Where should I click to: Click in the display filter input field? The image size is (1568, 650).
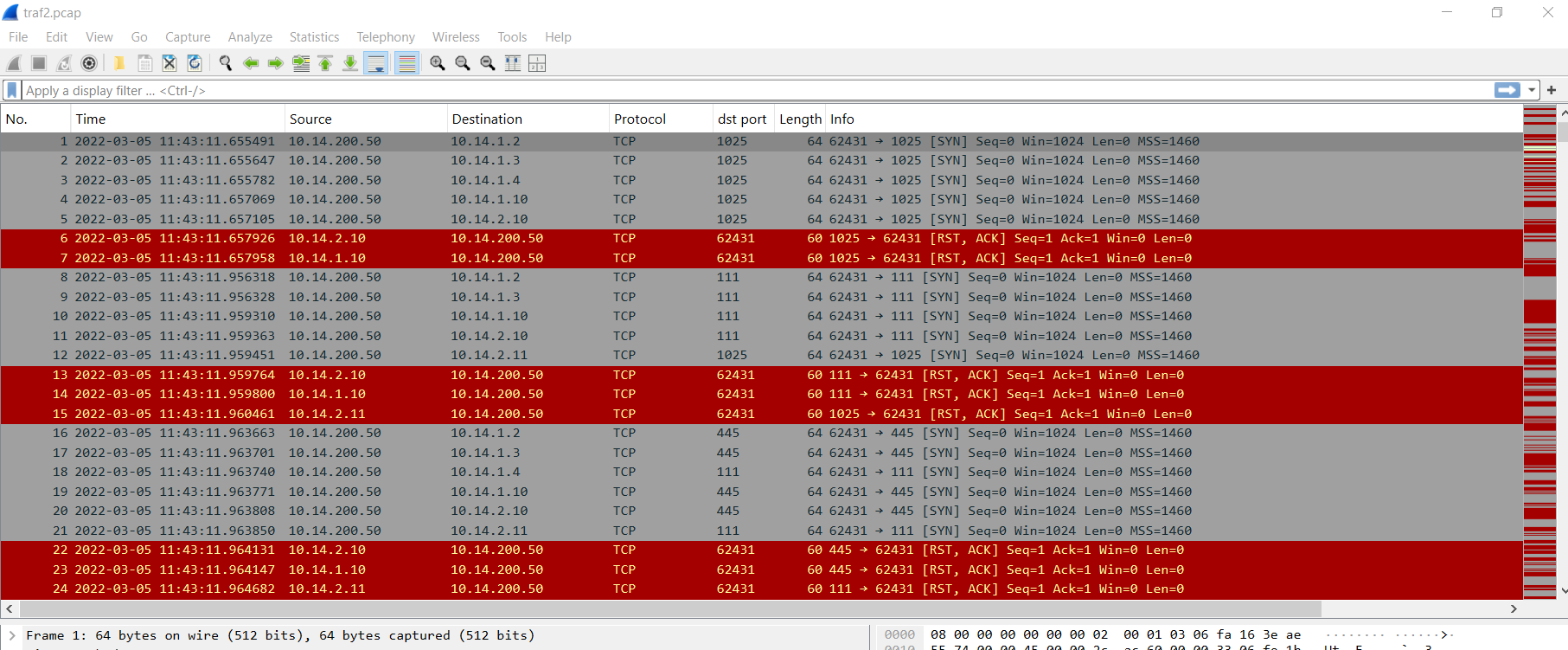click(x=692, y=90)
